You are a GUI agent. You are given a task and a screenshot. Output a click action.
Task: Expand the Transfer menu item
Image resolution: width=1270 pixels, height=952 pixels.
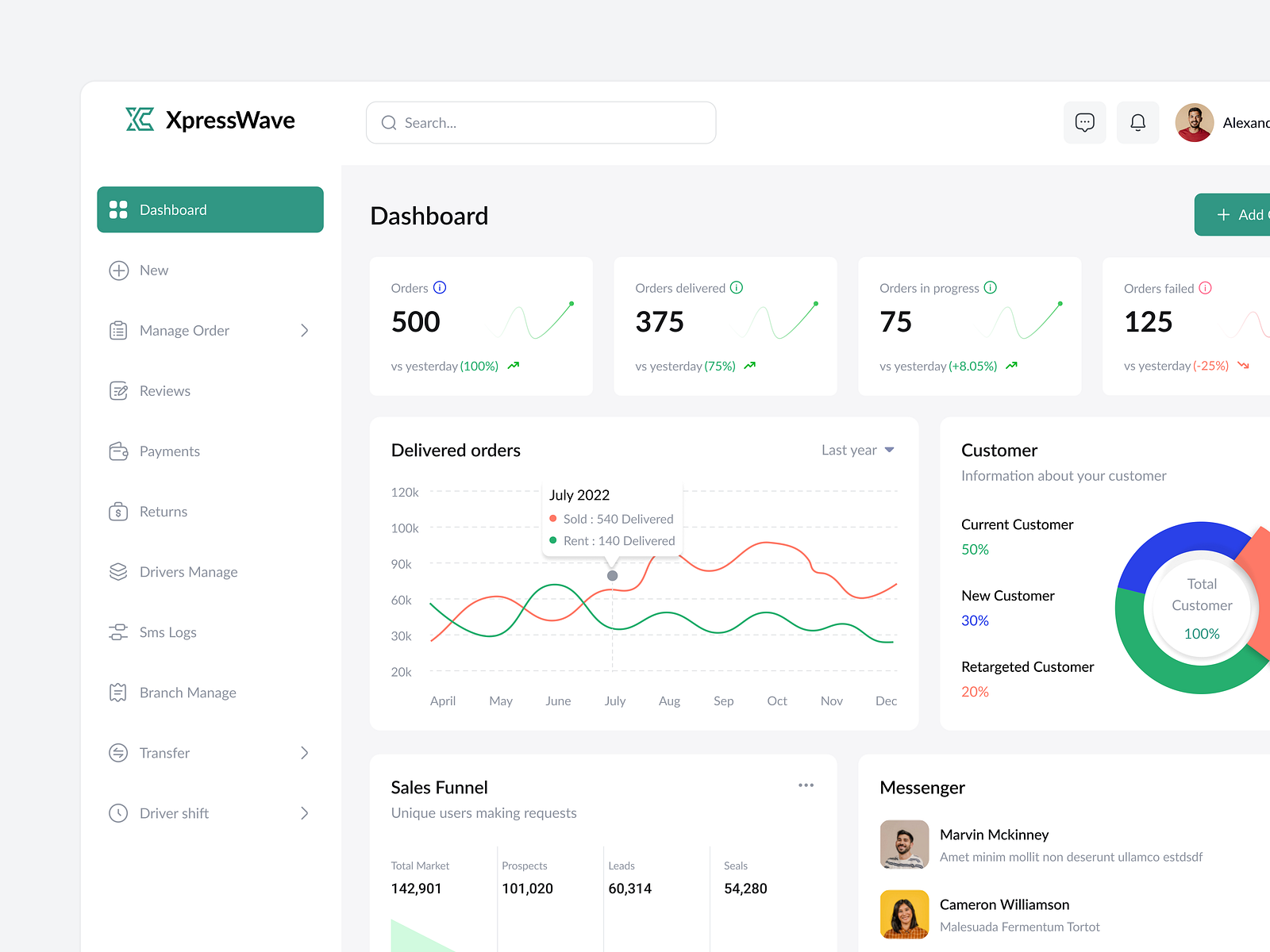tap(305, 753)
